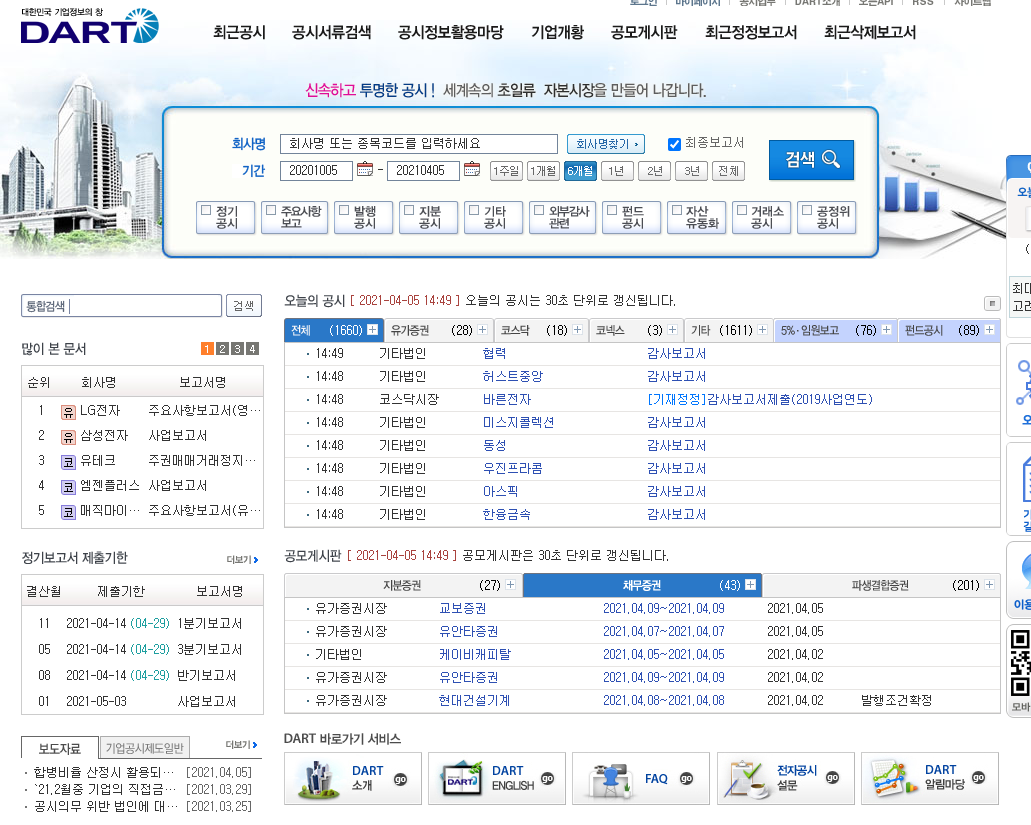Select the 1년 period button

coord(617,171)
